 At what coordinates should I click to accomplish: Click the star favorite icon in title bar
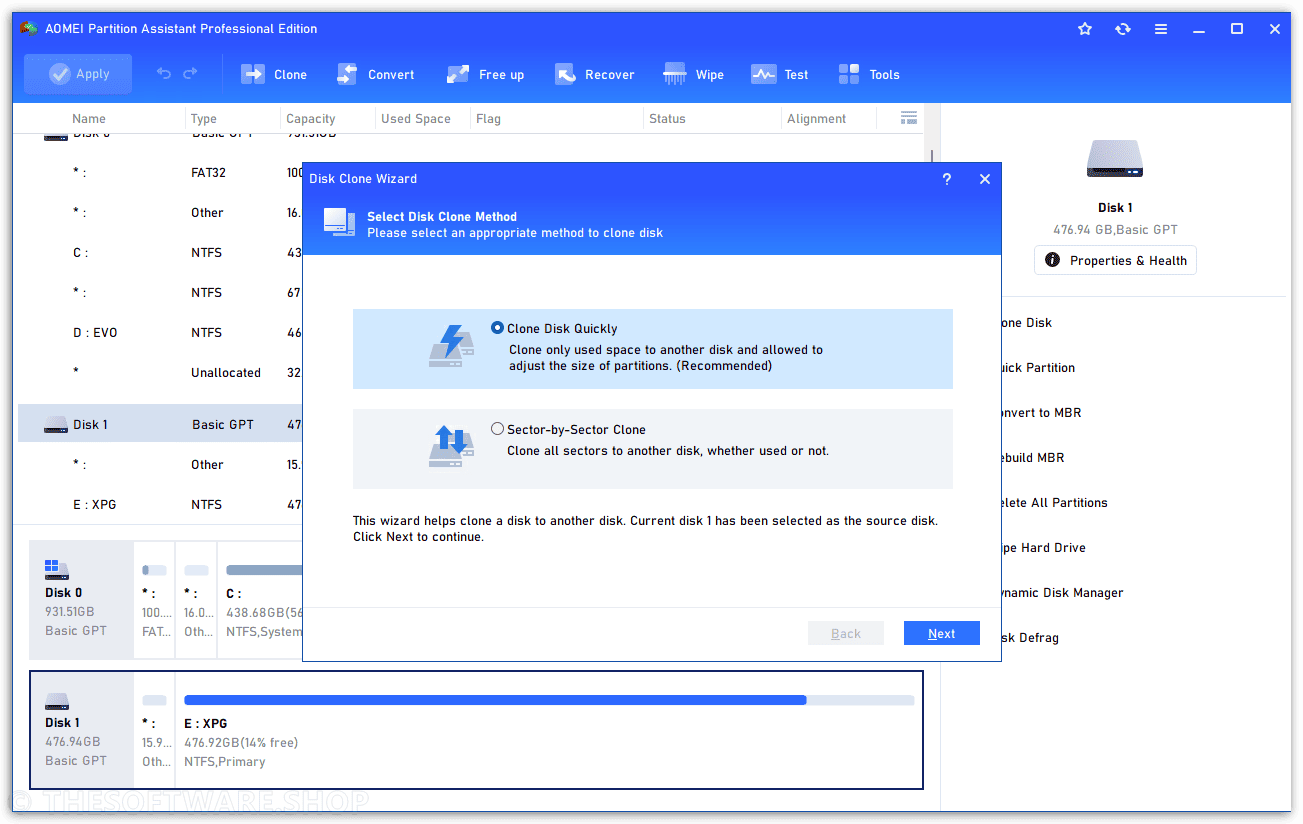pos(1085,29)
